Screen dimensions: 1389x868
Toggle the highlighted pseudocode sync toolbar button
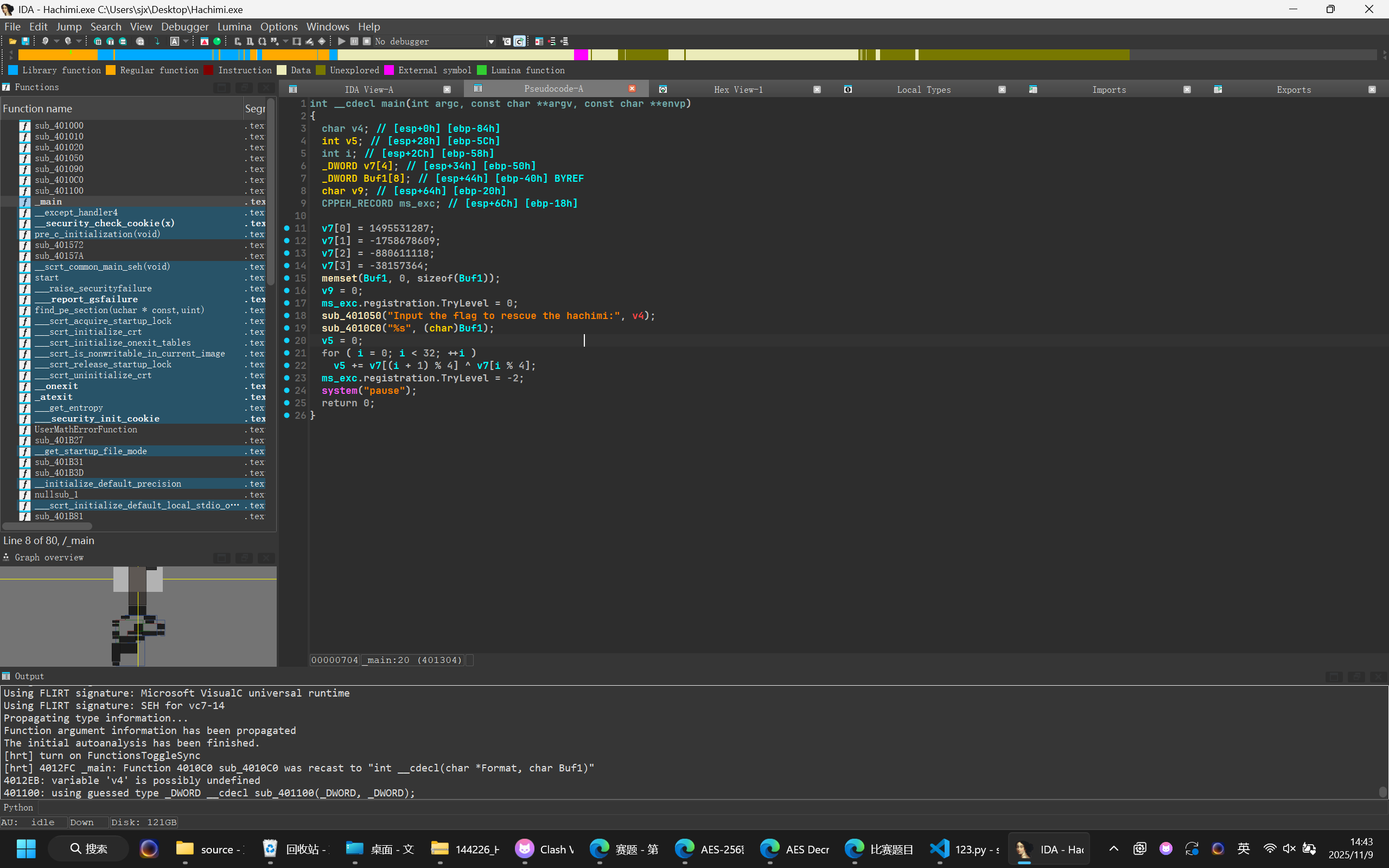(x=519, y=41)
